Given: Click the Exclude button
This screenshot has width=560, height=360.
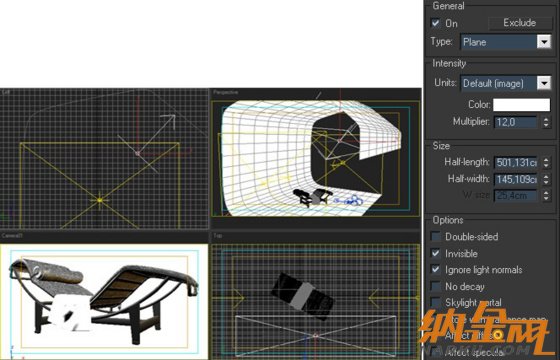Looking at the screenshot, I should pos(520,23).
